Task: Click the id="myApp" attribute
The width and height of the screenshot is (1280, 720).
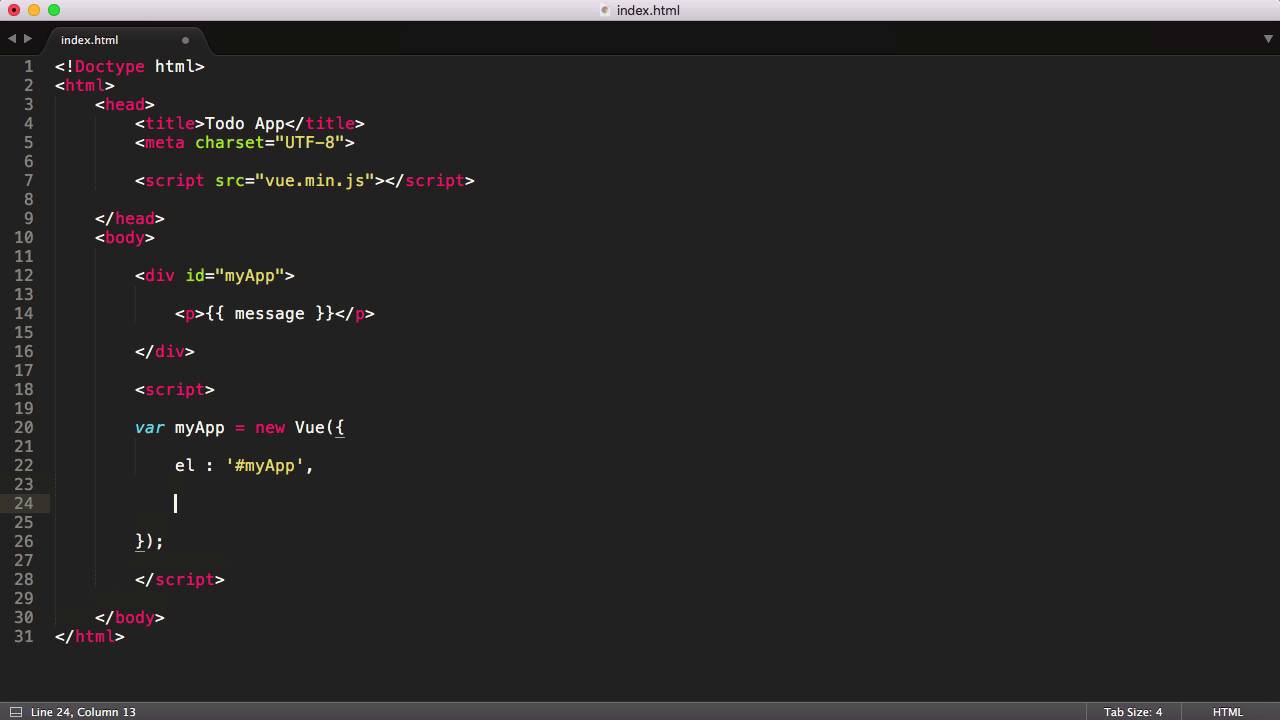Action: coord(235,275)
